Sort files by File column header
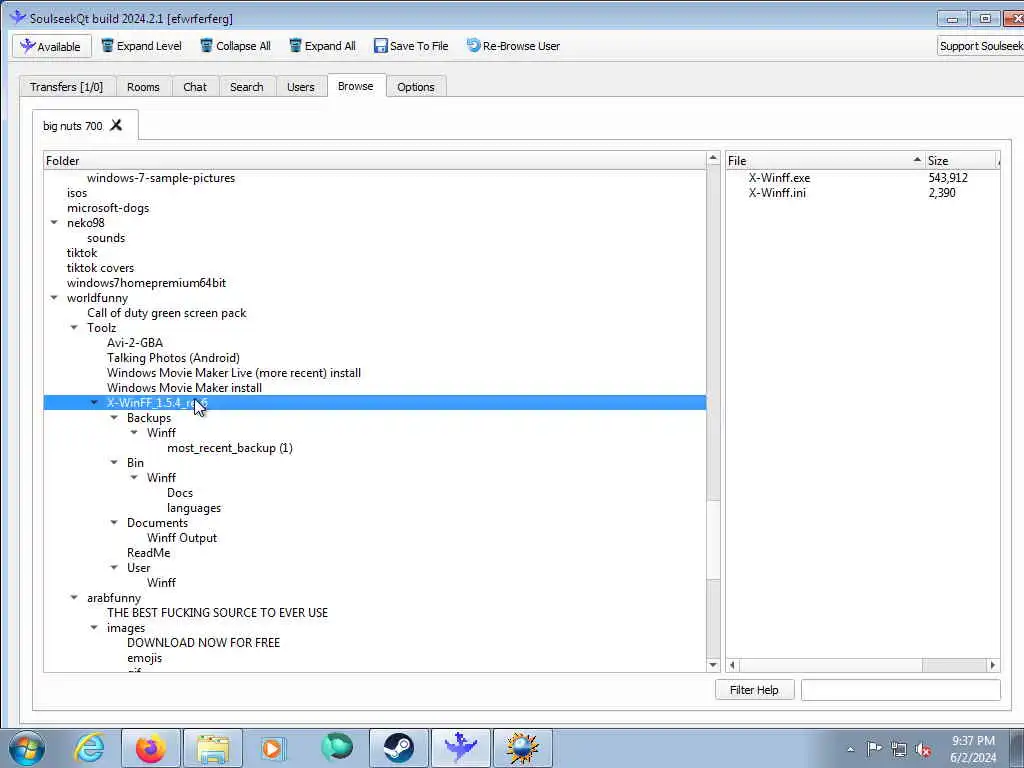This screenshot has width=1024, height=768. (x=825, y=161)
